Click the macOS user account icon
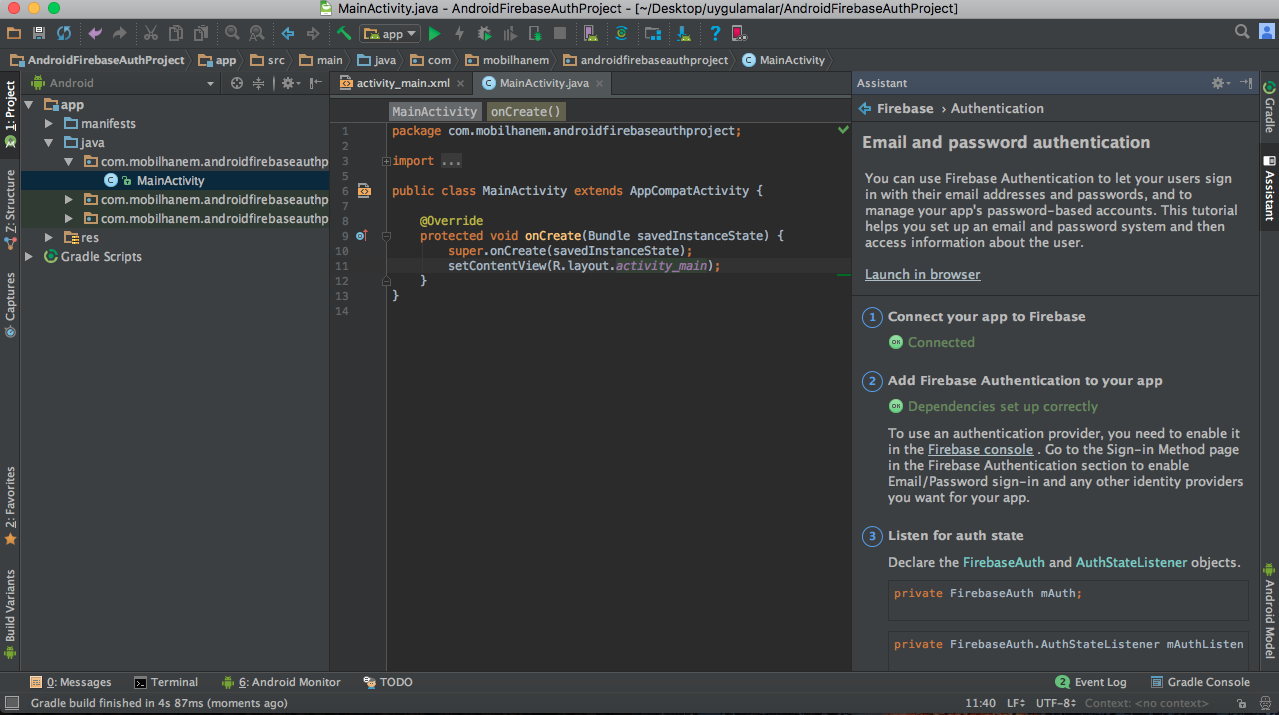Image resolution: width=1279 pixels, height=715 pixels. click(x=1266, y=33)
